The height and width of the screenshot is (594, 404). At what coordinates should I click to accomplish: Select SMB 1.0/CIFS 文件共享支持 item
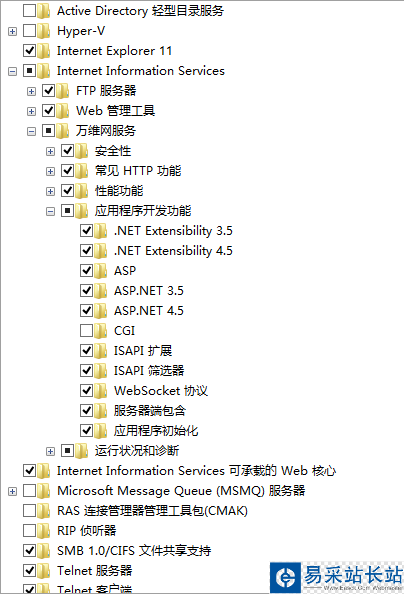(x=134, y=551)
